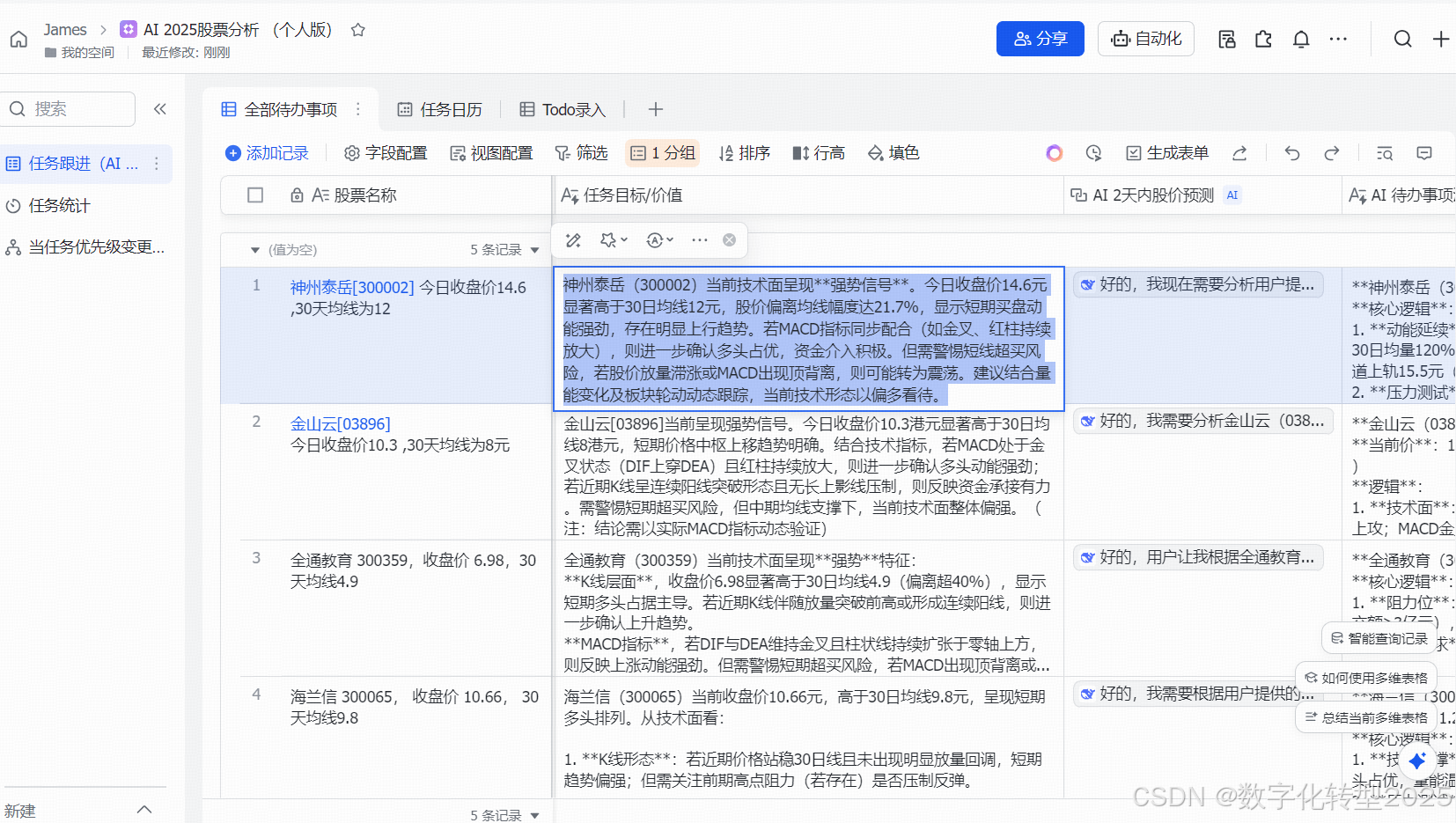Screen dimensions: 1456x823
Task: Click the AI star tool in floating toolbar
Action: [x=607, y=239]
